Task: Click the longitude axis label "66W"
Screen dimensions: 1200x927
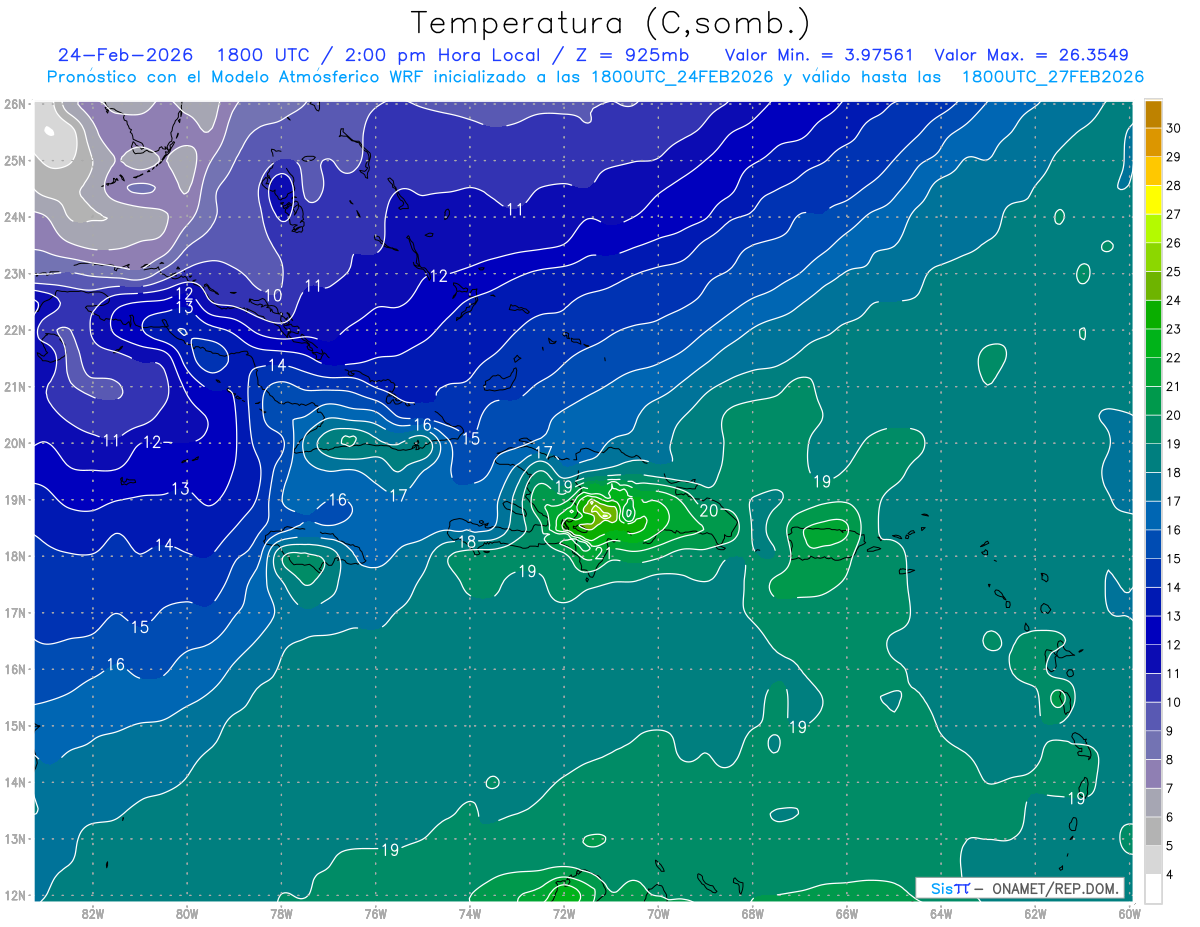Action: click(x=846, y=913)
